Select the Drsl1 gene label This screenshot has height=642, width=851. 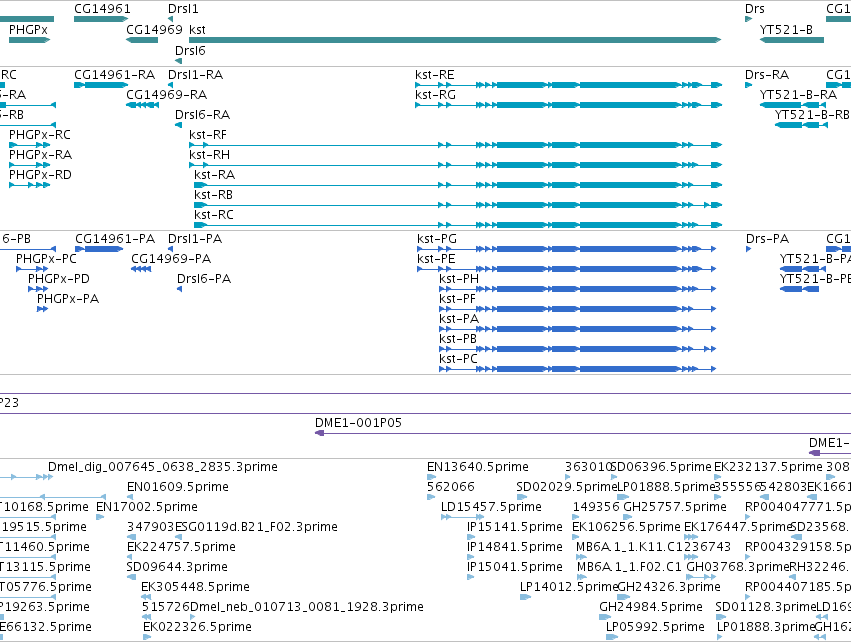pos(183,9)
